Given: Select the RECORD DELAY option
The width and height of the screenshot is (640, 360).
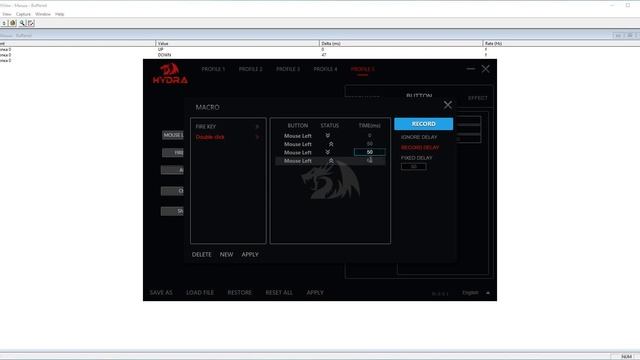Looking at the screenshot, I should click(x=420, y=147).
